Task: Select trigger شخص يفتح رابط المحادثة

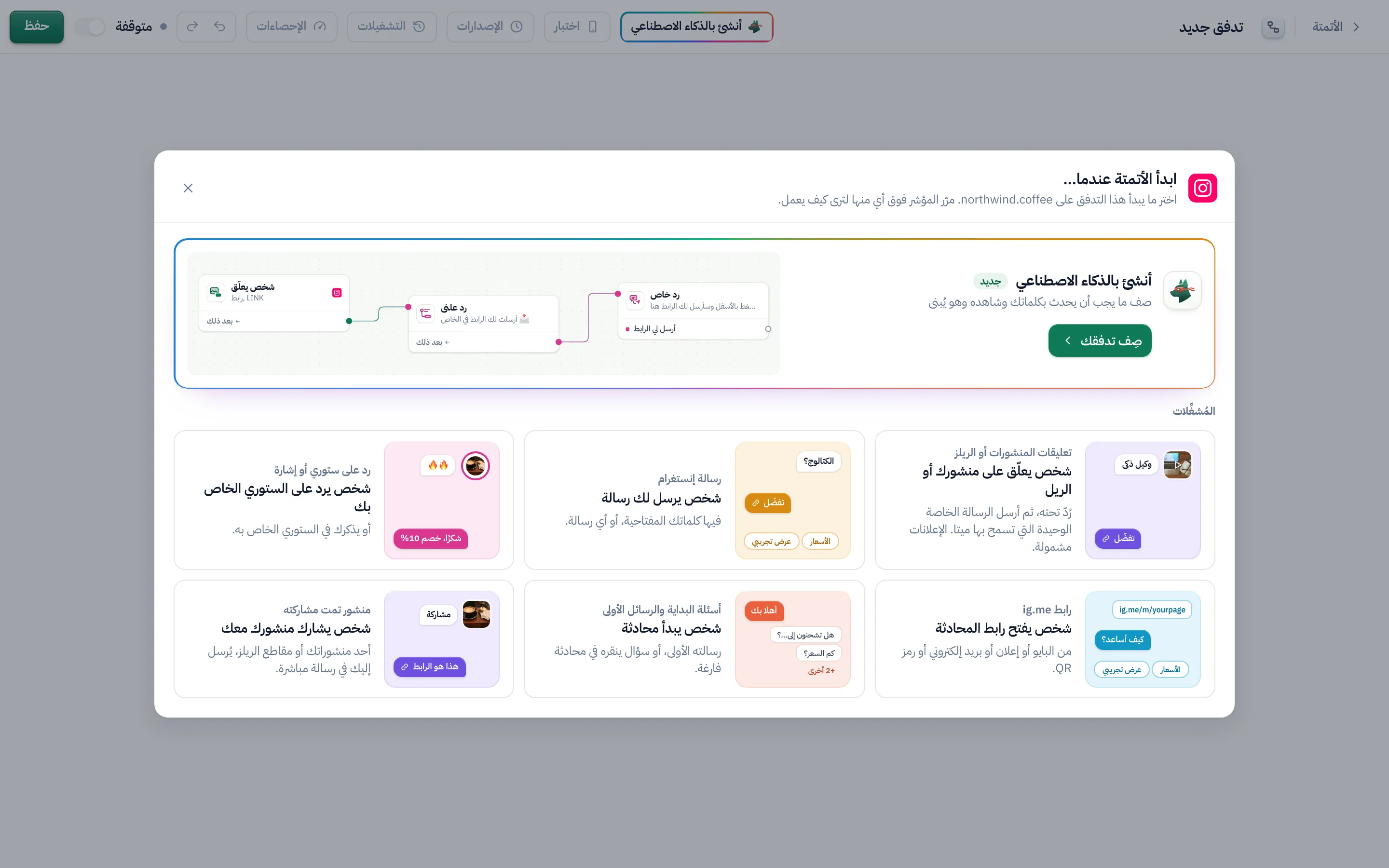Action: pos(1045,638)
